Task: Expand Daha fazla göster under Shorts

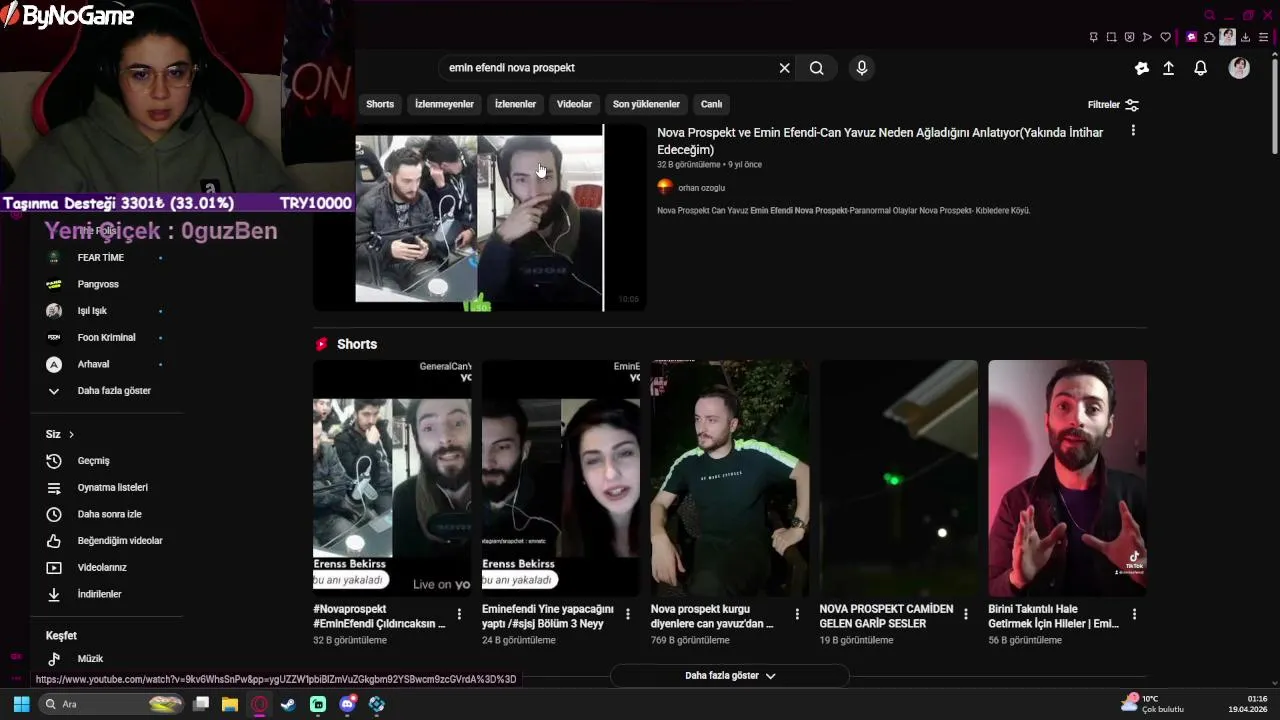Action: [x=730, y=676]
